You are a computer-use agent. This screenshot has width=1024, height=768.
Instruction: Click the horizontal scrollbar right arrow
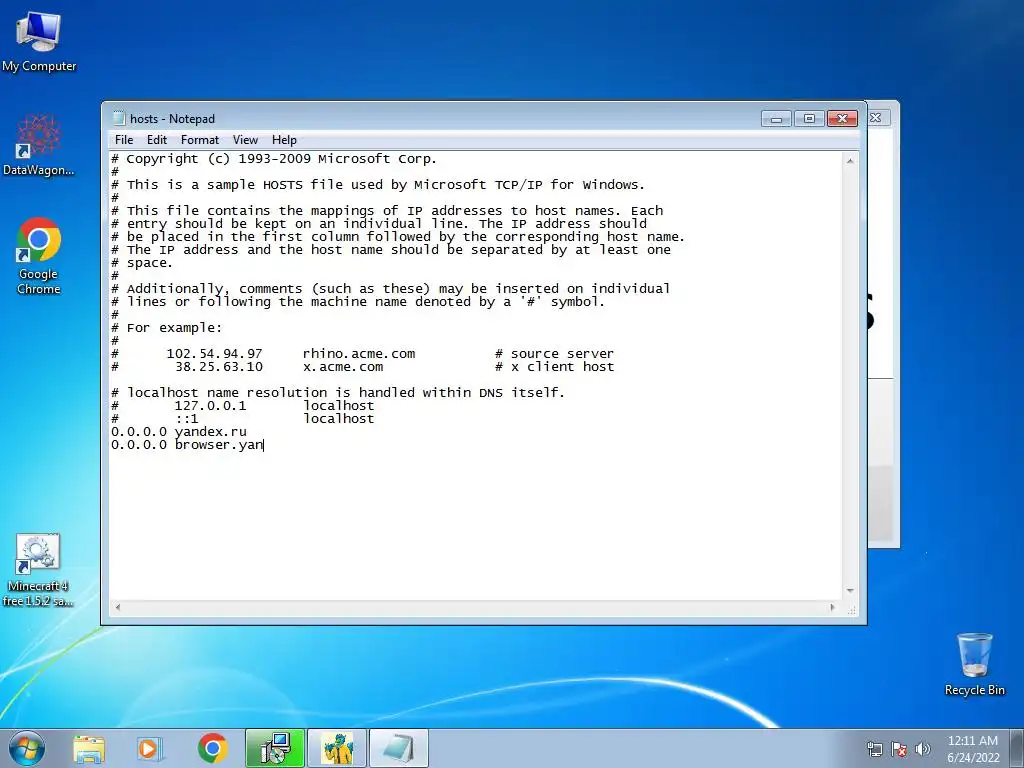(832, 607)
